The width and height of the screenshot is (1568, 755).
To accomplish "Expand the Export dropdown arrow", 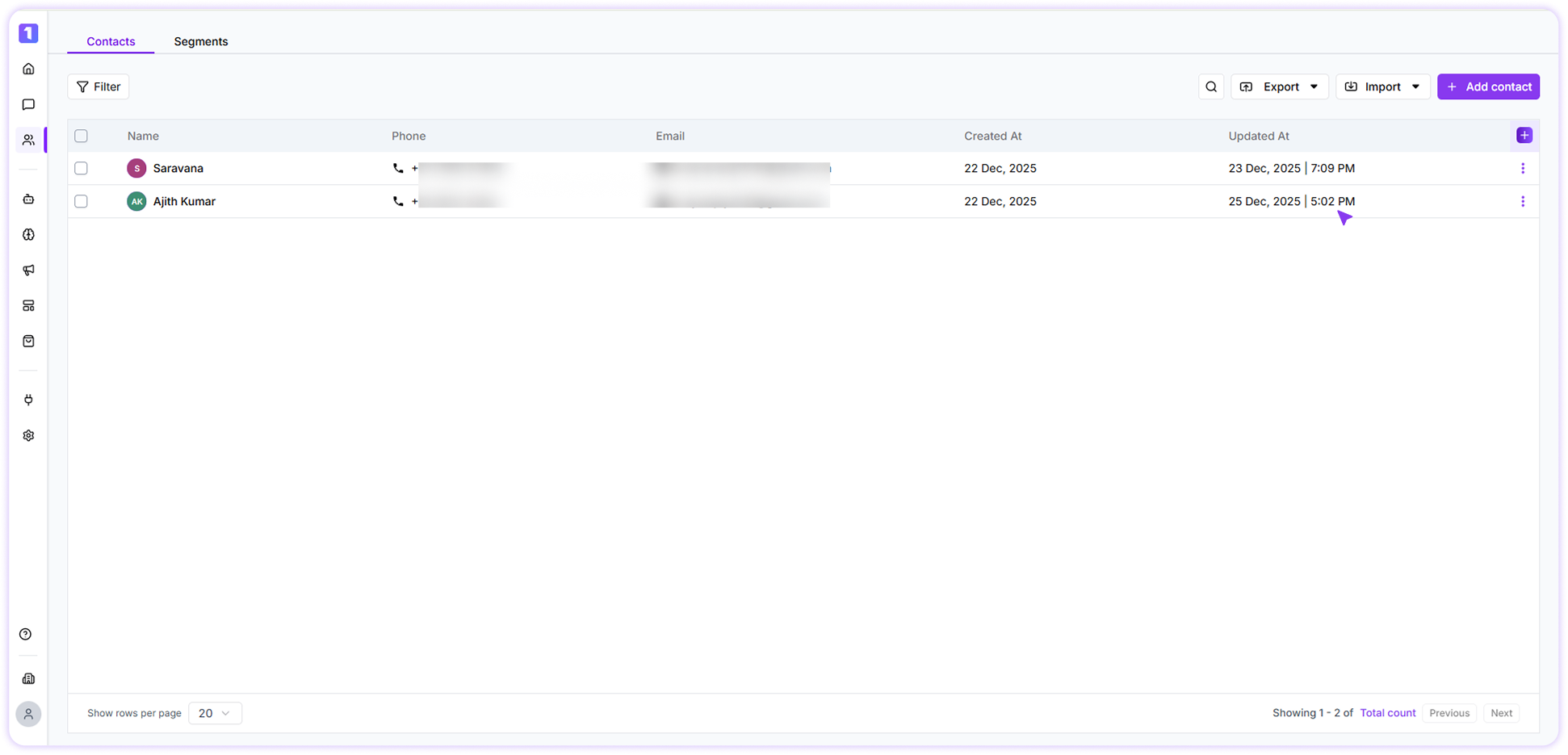I will click(1314, 86).
